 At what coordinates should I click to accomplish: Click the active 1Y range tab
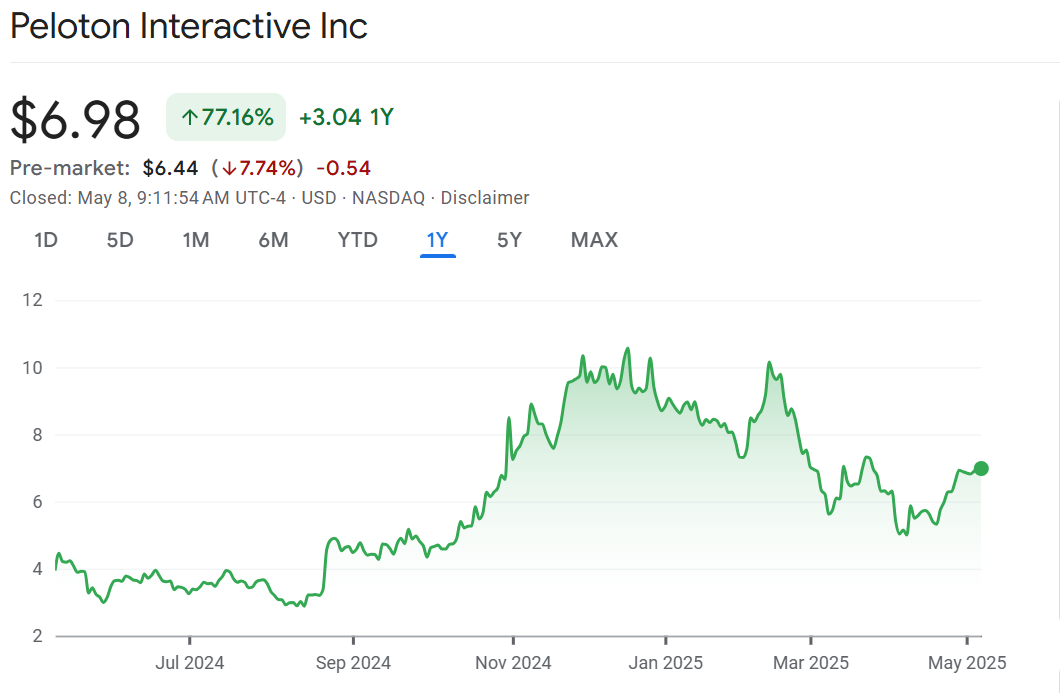pos(438,240)
